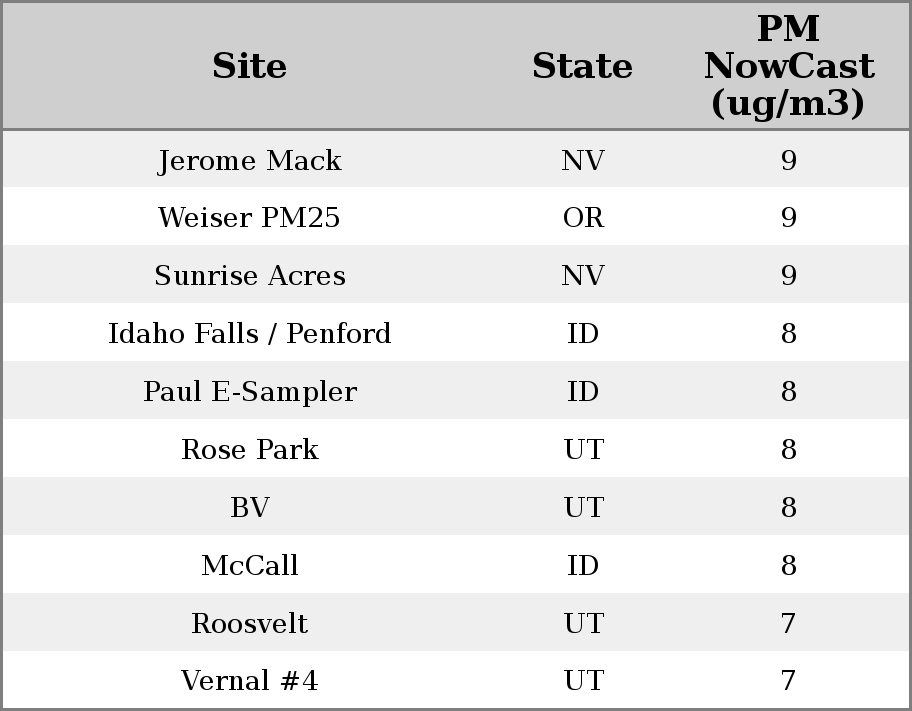Click the BV site name
Viewport: 912px width, 711px height.
pyautogui.click(x=250, y=508)
